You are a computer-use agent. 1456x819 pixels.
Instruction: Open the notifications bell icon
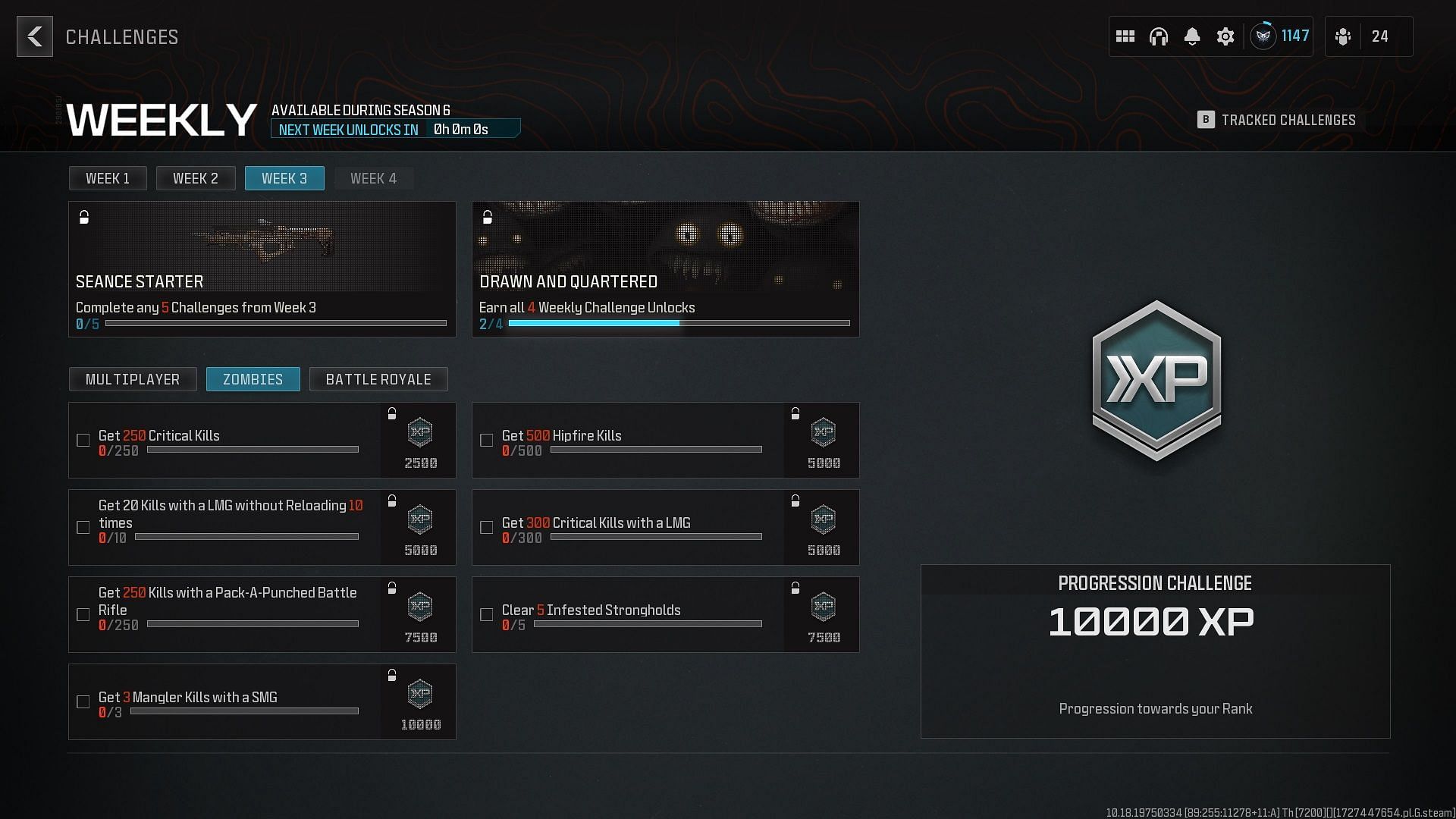click(x=1193, y=36)
